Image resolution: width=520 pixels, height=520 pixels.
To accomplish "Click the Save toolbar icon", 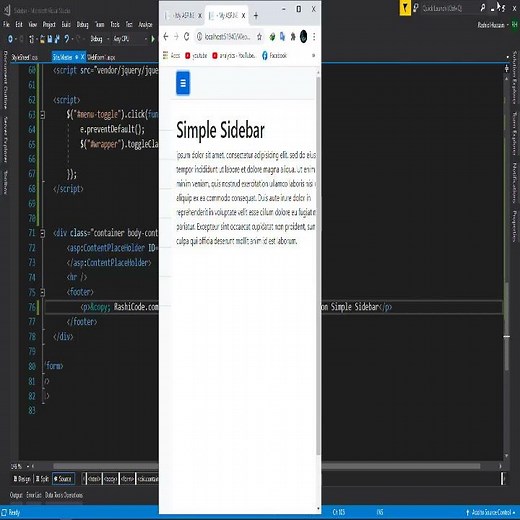I will 50,39.
